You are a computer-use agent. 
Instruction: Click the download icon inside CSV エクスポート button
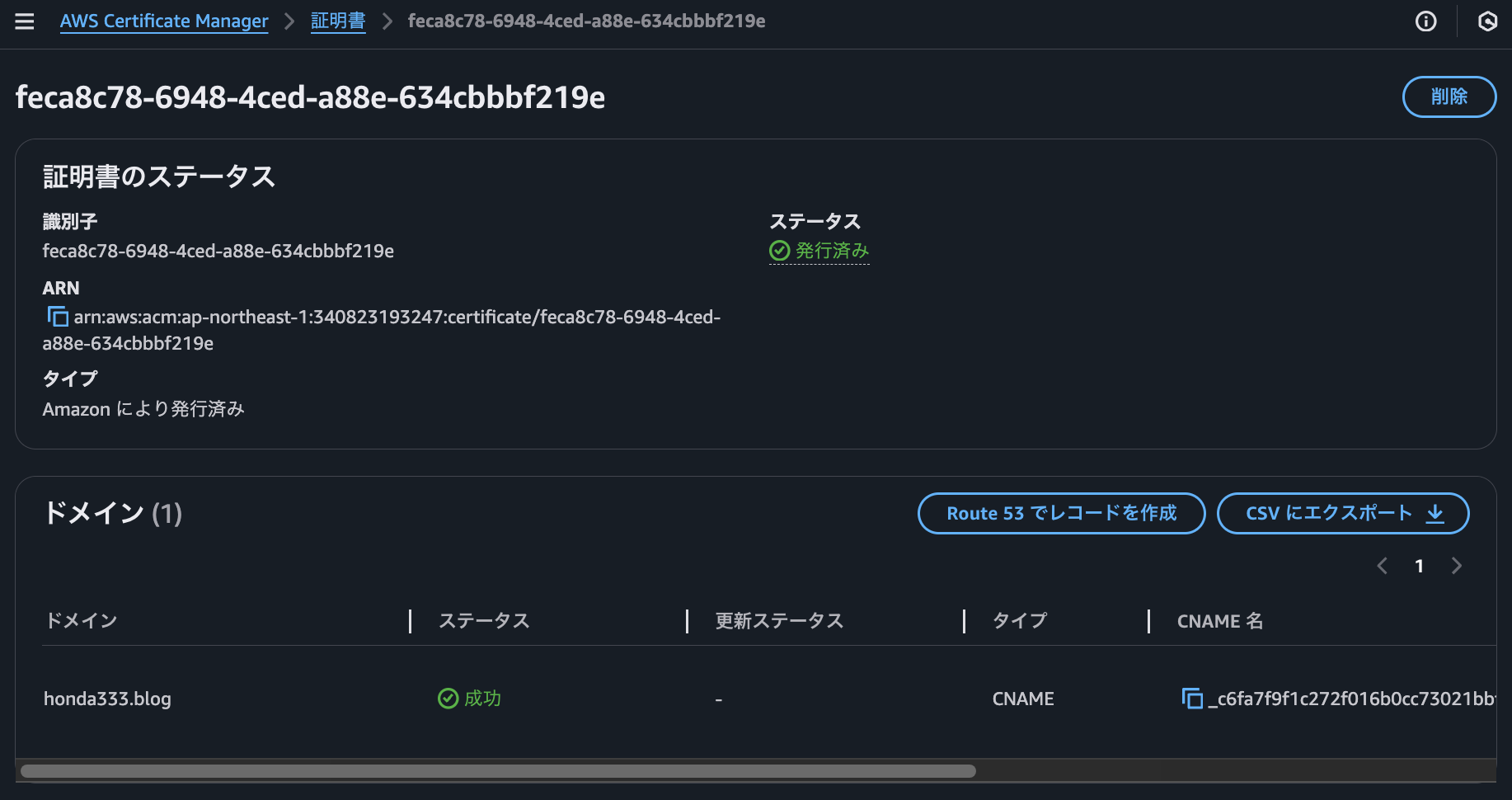point(1435,513)
